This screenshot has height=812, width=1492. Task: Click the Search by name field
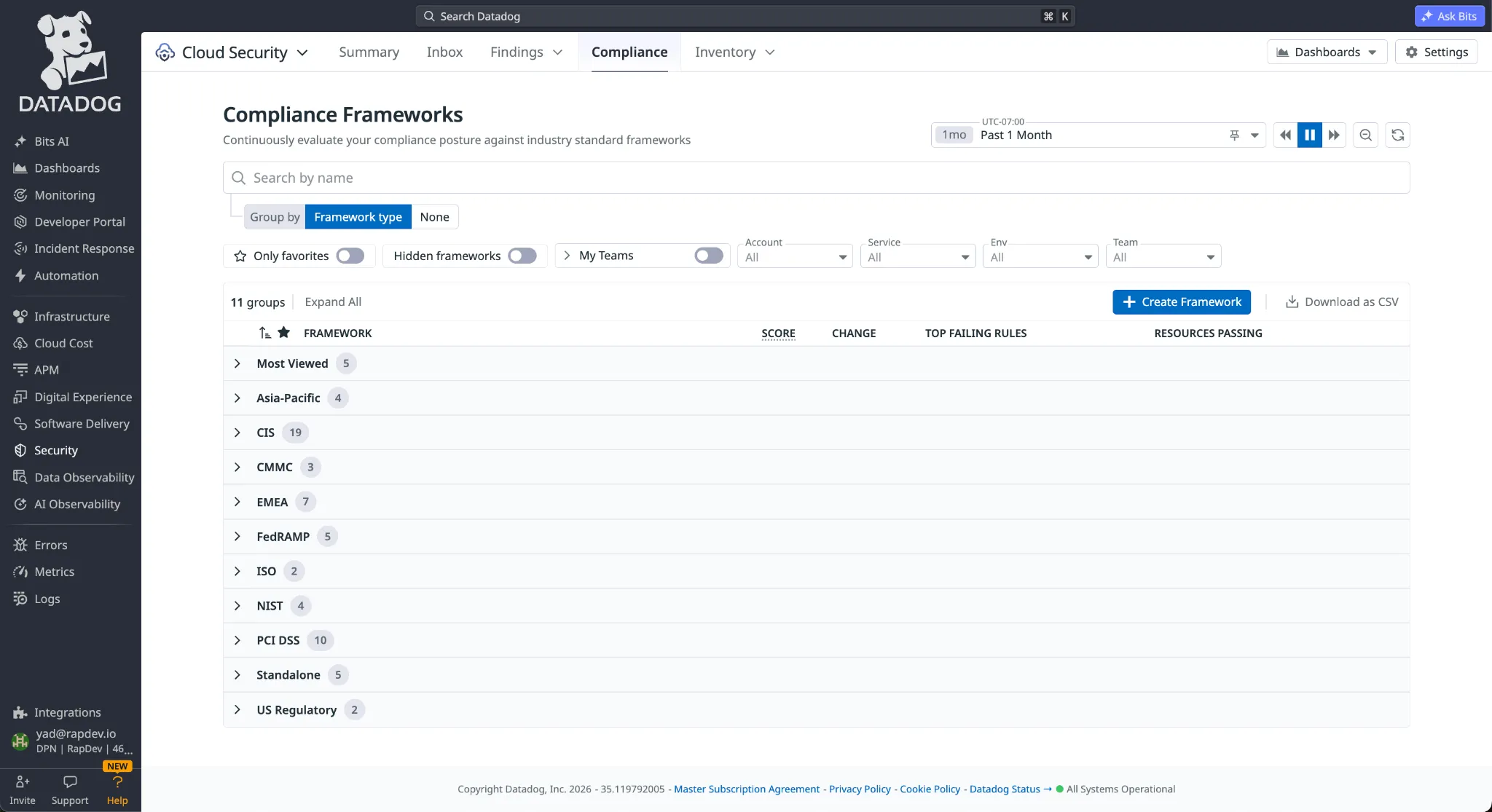[816, 178]
